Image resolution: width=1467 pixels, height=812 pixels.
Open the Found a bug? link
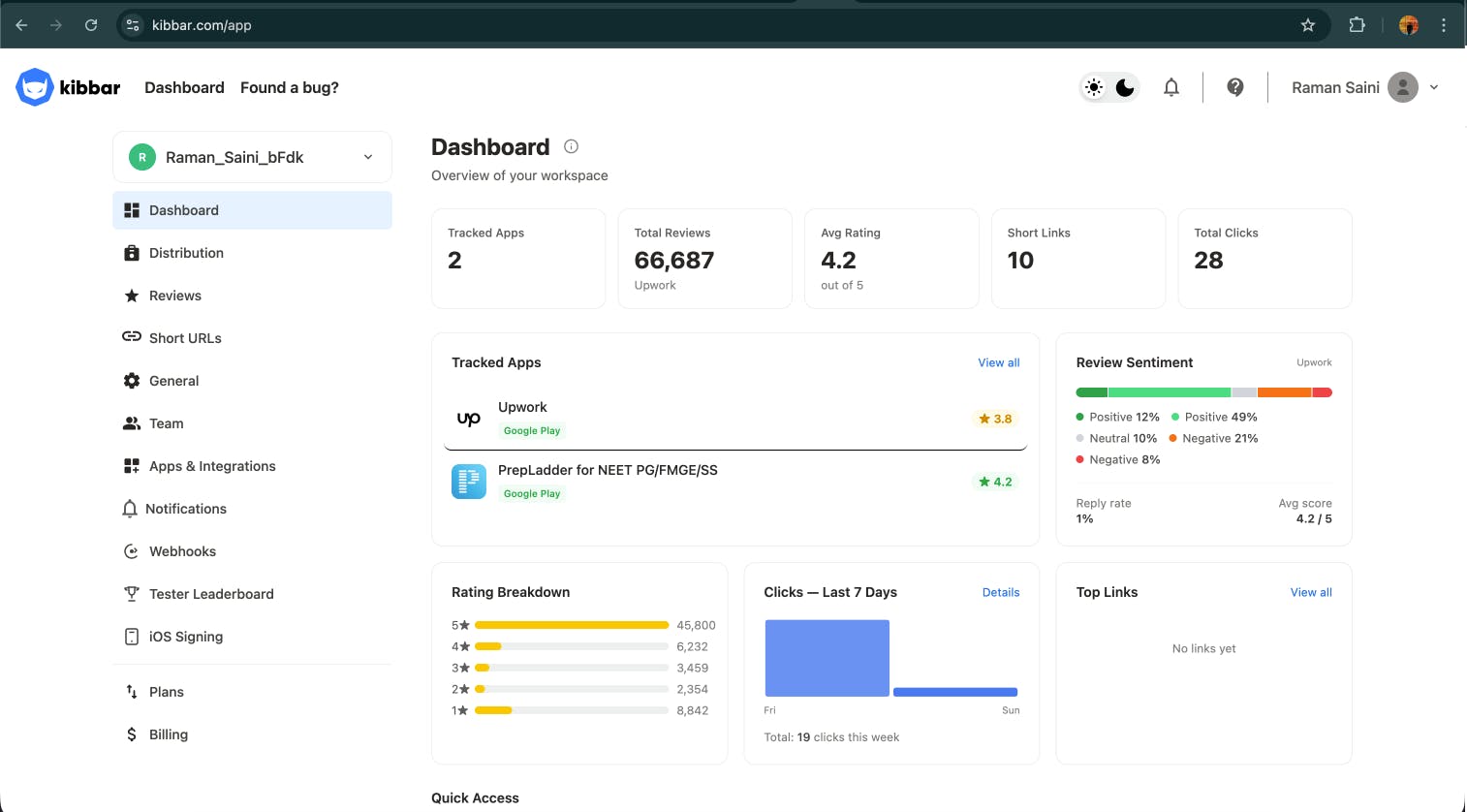(290, 87)
